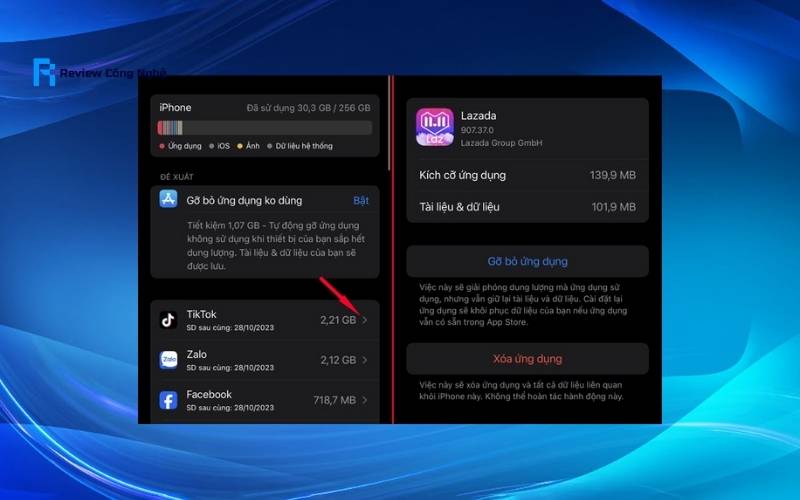
Task: Select the Facebook app name text
Action: click(x=209, y=394)
